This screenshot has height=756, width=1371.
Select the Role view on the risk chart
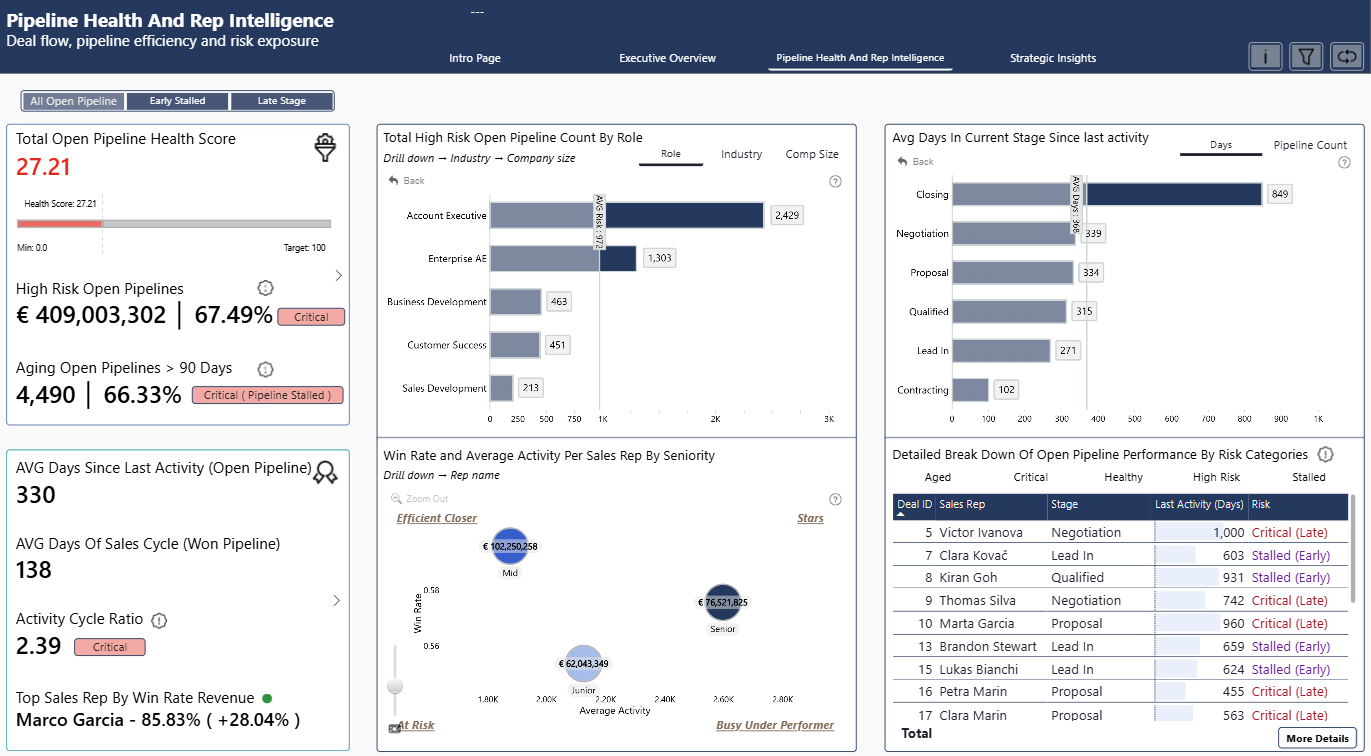(671, 154)
